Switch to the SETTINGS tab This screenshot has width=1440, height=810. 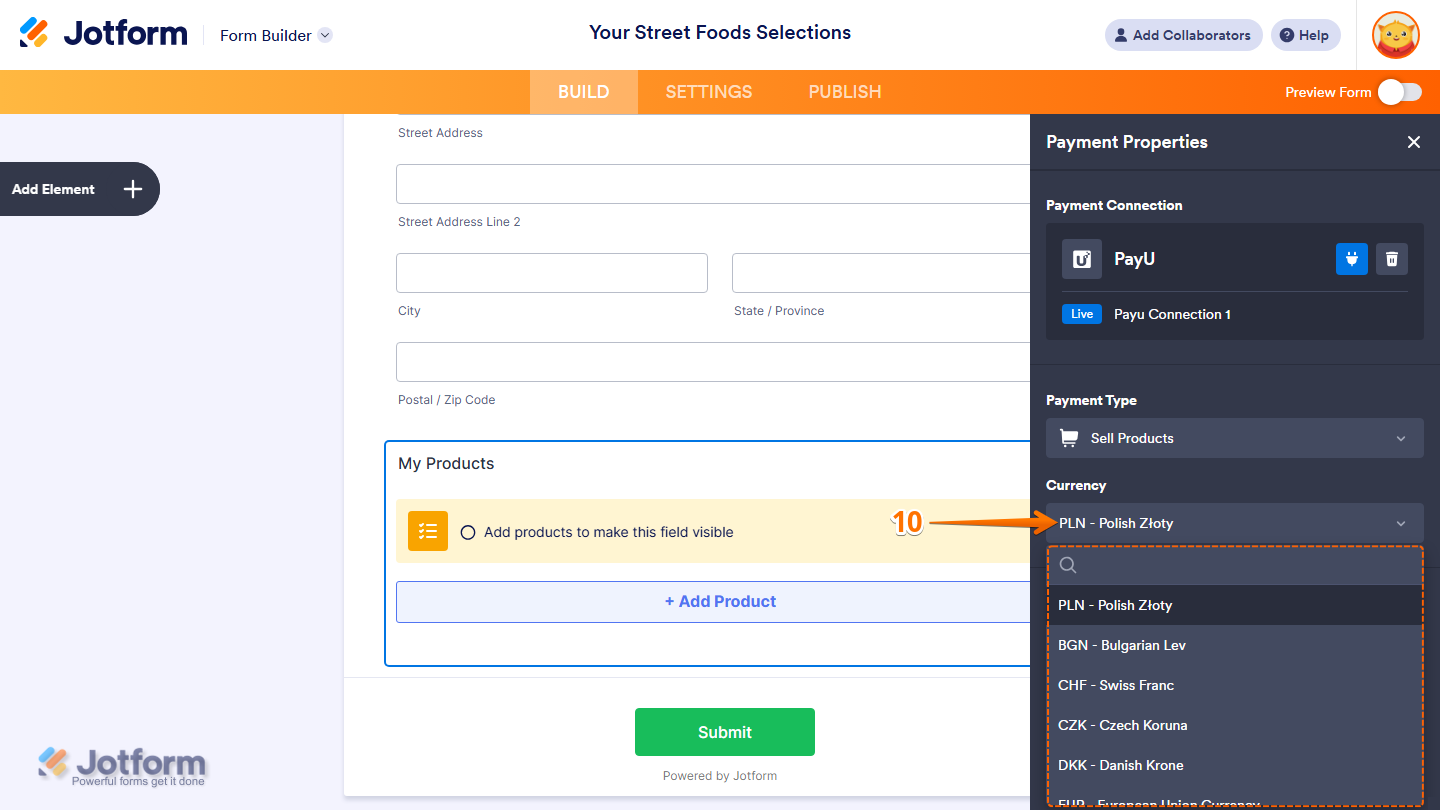[708, 92]
